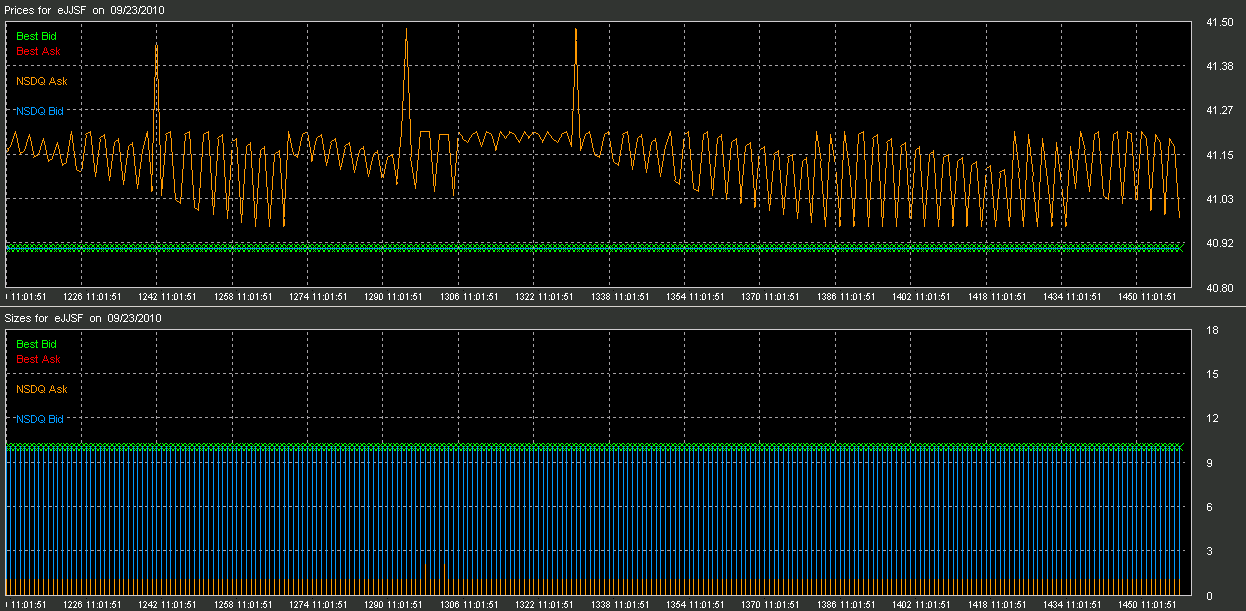Click the 41.27 price axis value
The width and height of the screenshot is (1246, 611).
1219,110
